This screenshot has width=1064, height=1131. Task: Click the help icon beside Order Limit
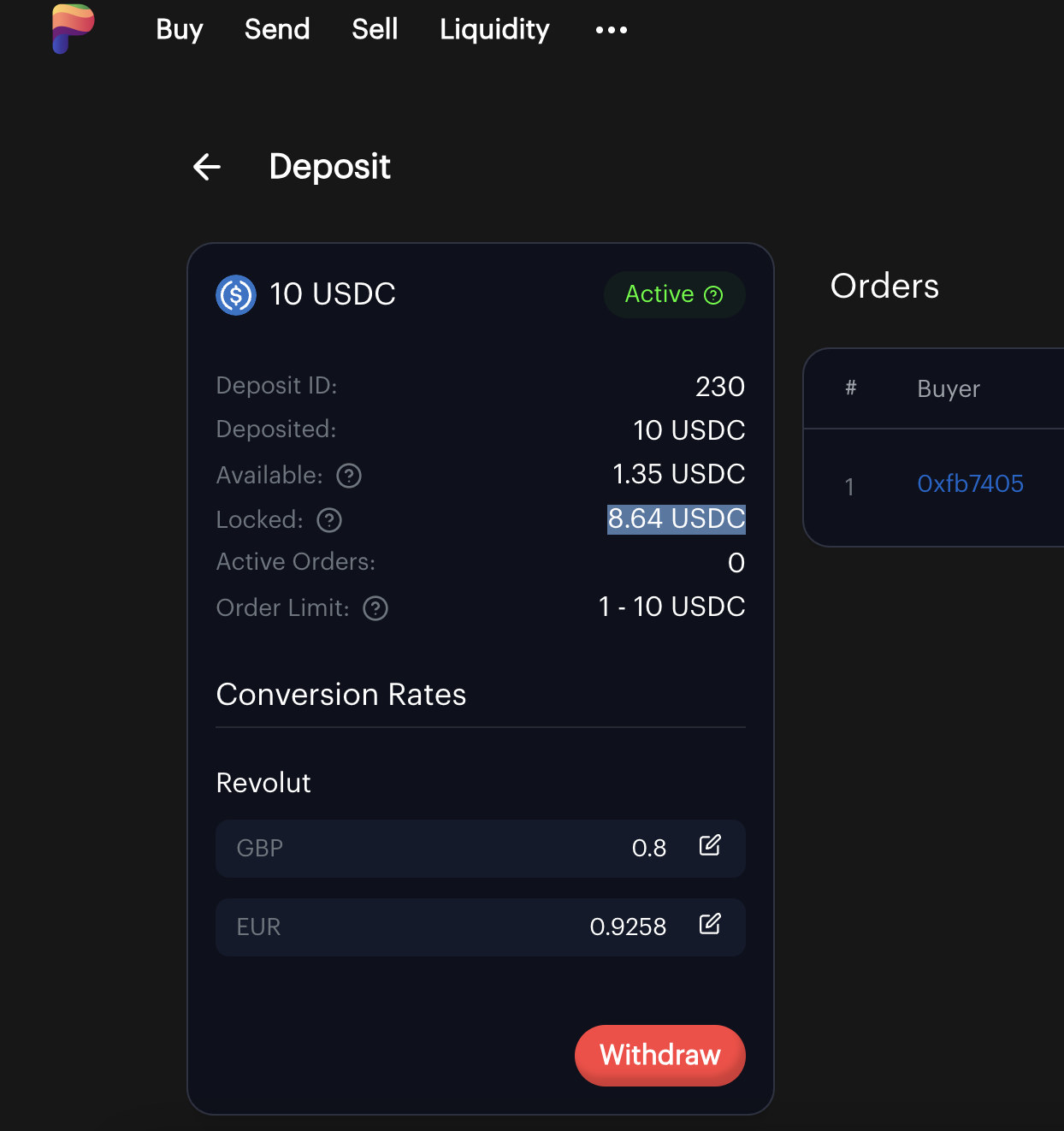tap(375, 608)
